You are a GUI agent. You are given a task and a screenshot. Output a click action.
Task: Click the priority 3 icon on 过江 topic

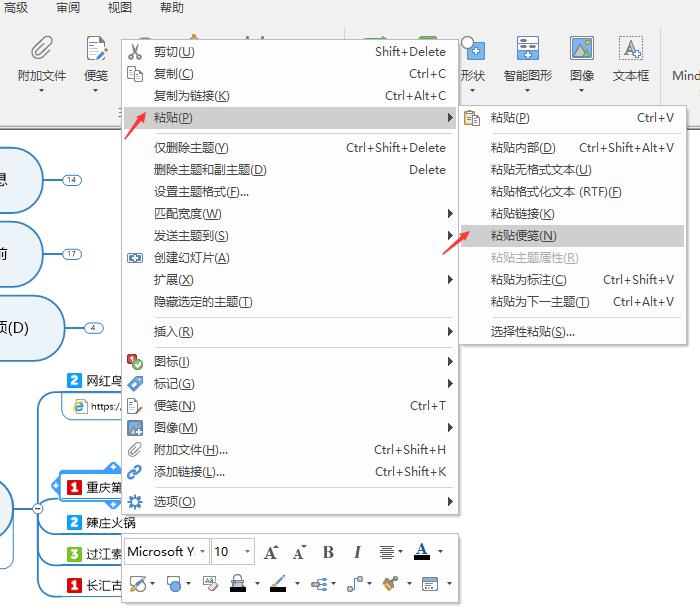(x=74, y=554)
